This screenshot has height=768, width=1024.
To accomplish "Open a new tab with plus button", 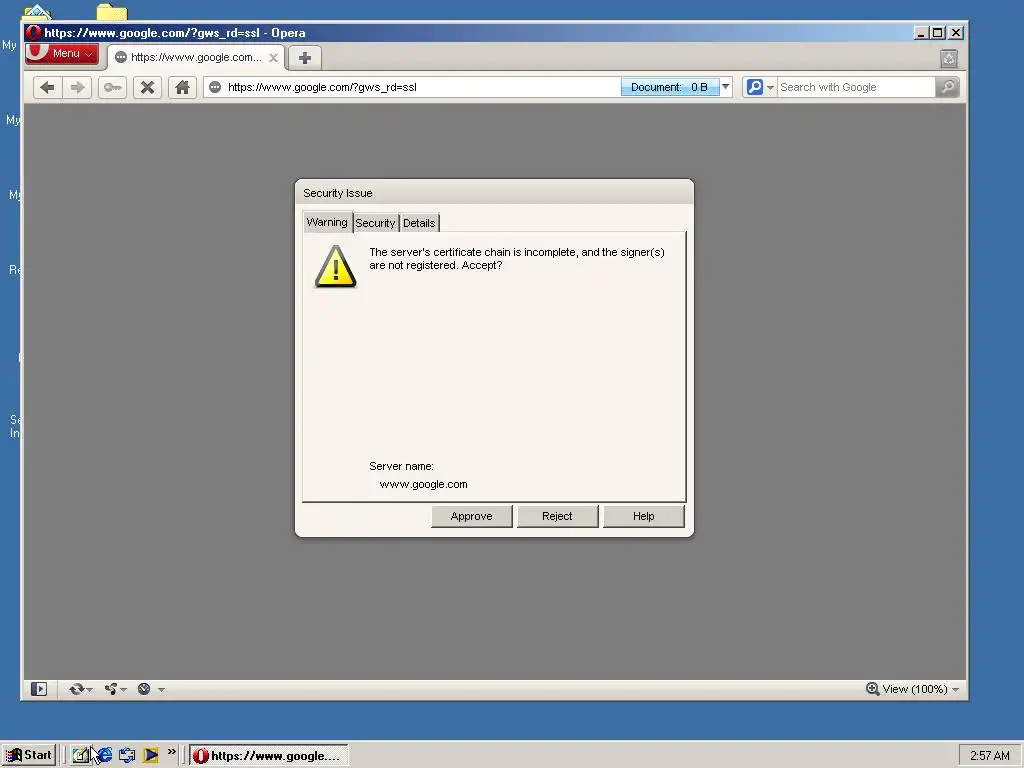I will coord(304,58).
